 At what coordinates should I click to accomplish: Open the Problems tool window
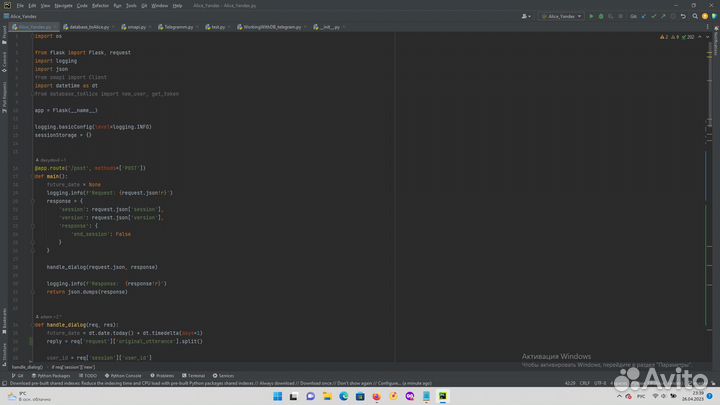pyautogui.click(x=162, y=376)
